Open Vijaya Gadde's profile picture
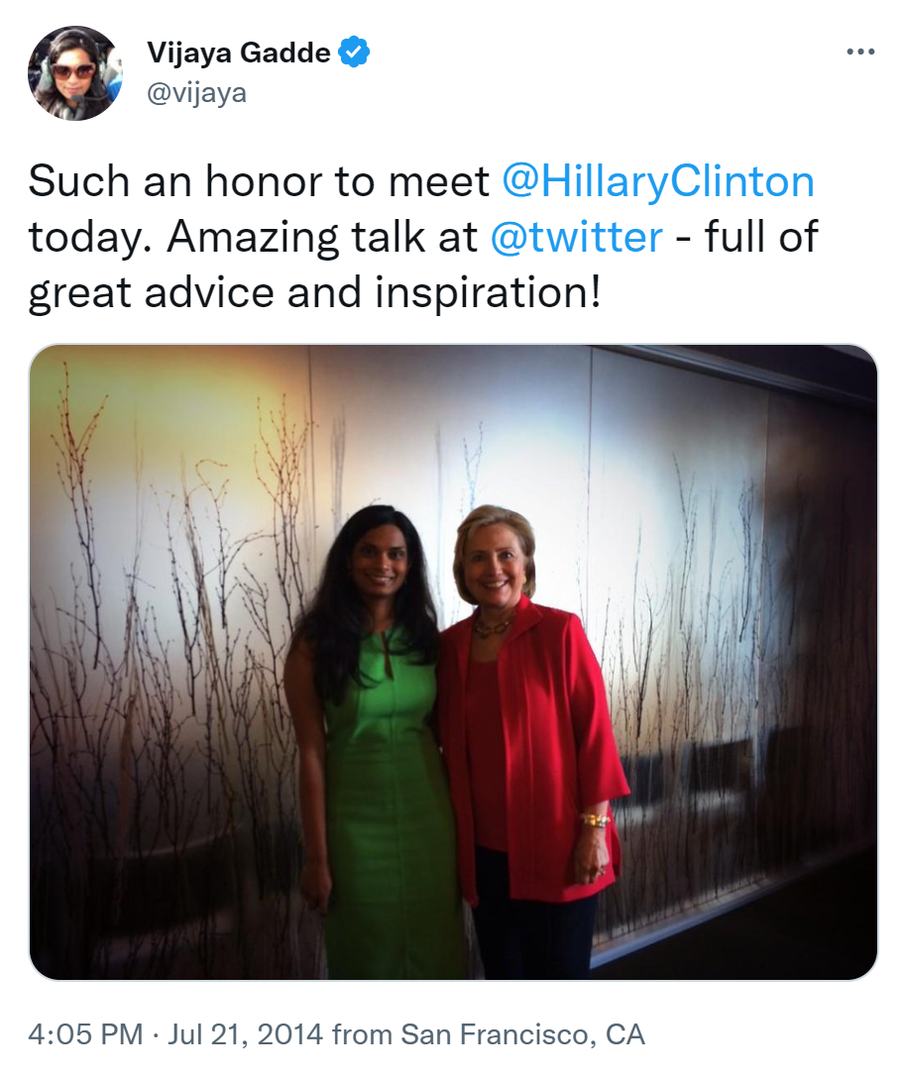This screenshot has height=1079, width=906. pyautogui.click(x=75, y=73)
